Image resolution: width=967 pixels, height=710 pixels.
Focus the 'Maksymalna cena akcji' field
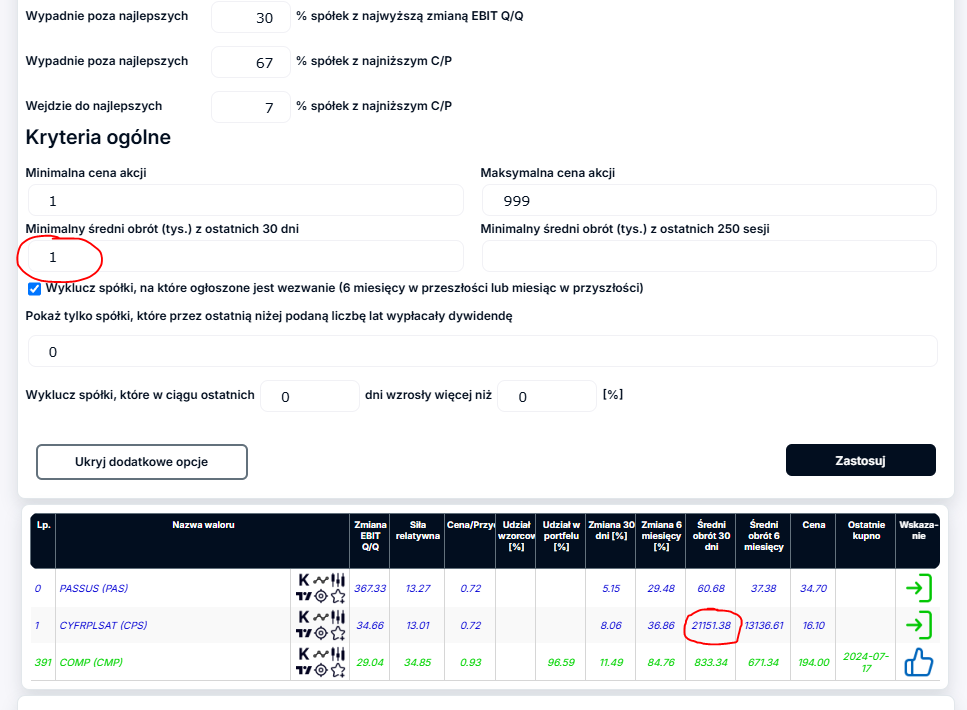(708, 200)
